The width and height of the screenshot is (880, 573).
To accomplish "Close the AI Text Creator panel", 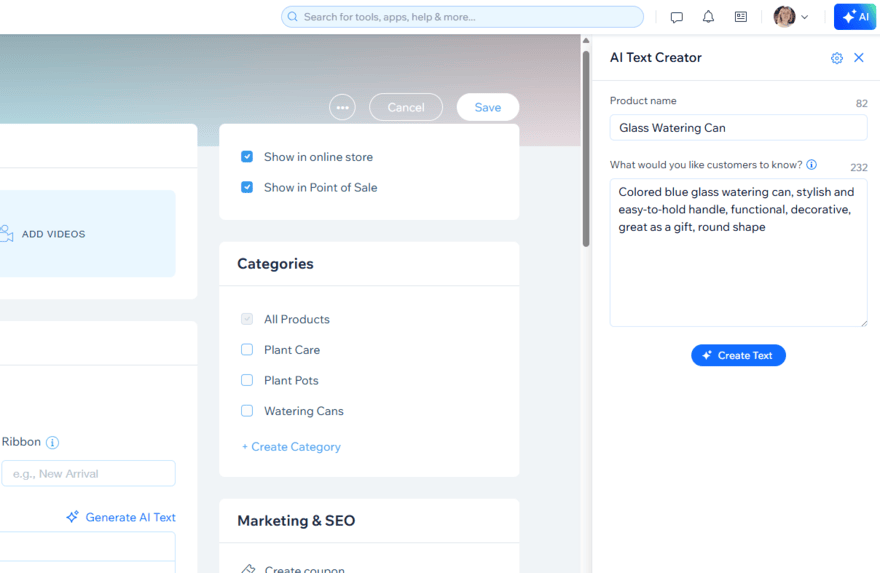I will pos(859,57).
